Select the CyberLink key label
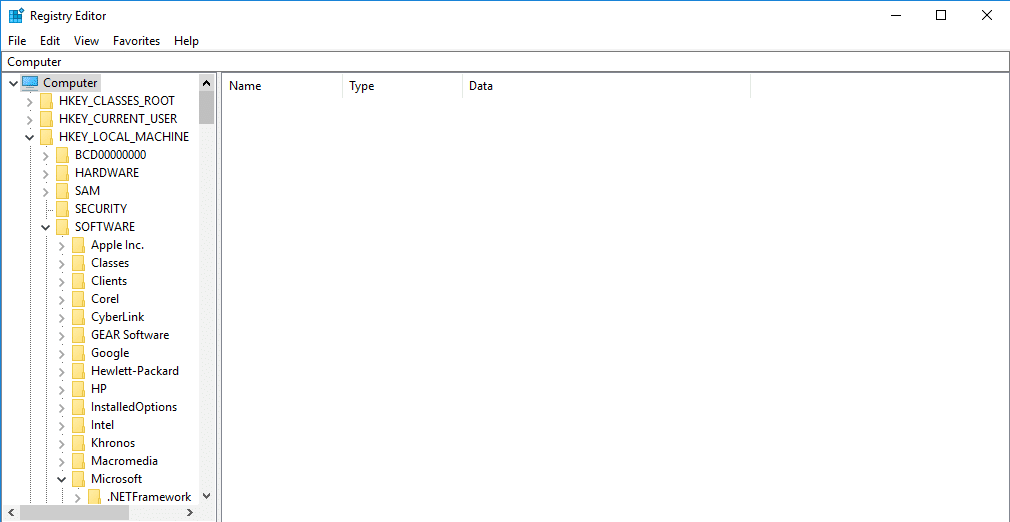The image size is (1010, 522). (x=118, y=317)
